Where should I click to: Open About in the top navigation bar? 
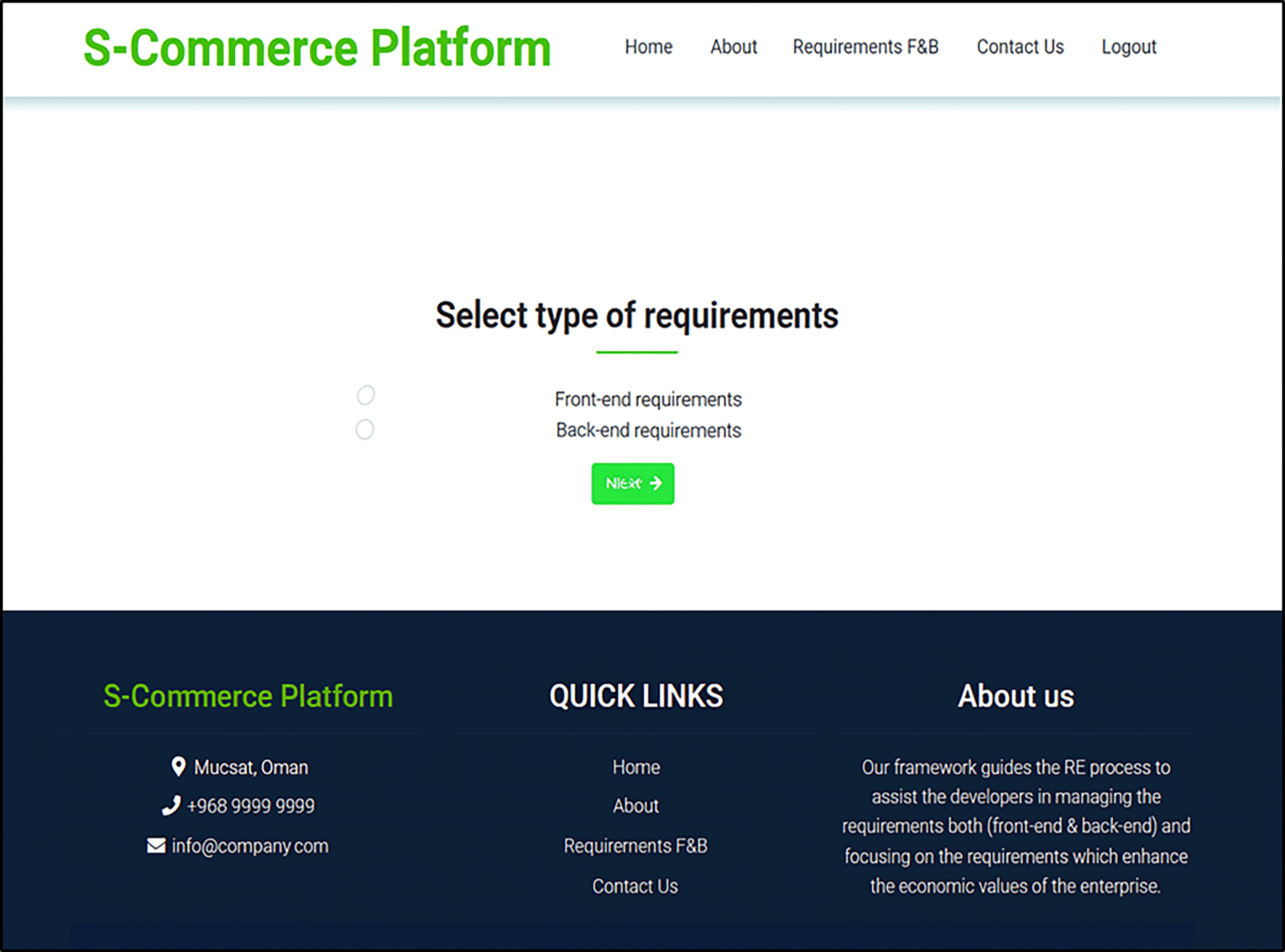pyautogui.click(x=733, y=47)
